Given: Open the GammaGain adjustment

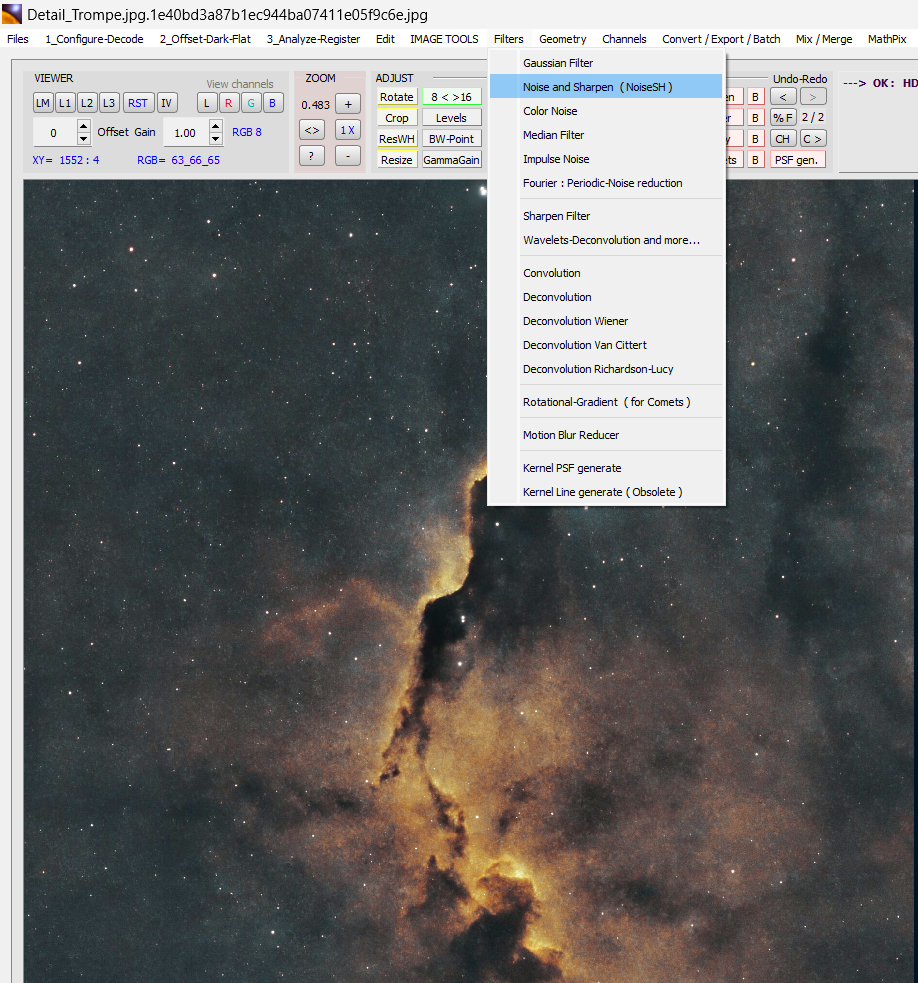Looking at the screenshot, I should [451, 159].
